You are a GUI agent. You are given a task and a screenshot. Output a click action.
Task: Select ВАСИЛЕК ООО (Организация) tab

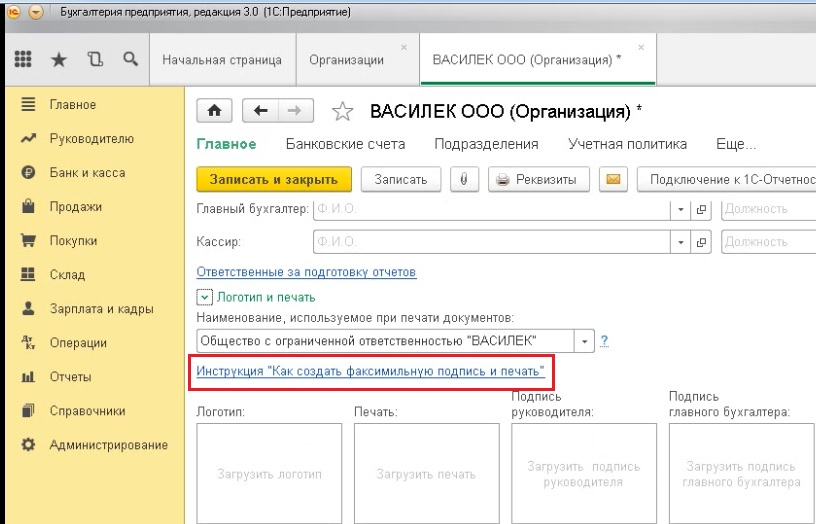(x=527, y=60)
